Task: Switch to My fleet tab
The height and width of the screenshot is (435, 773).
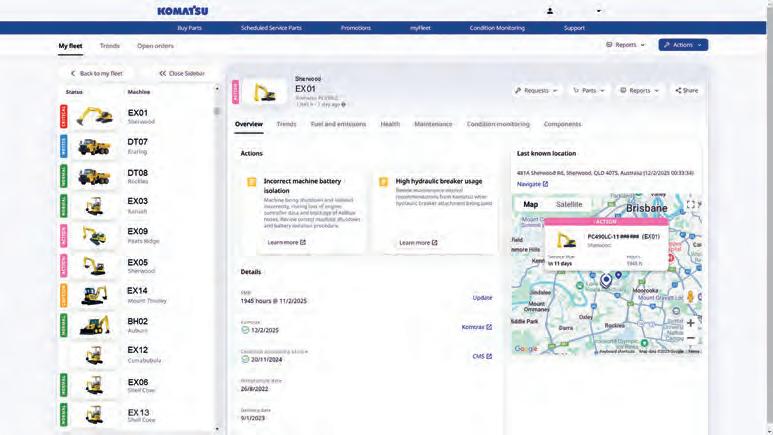Action: (x=70, y=46)
